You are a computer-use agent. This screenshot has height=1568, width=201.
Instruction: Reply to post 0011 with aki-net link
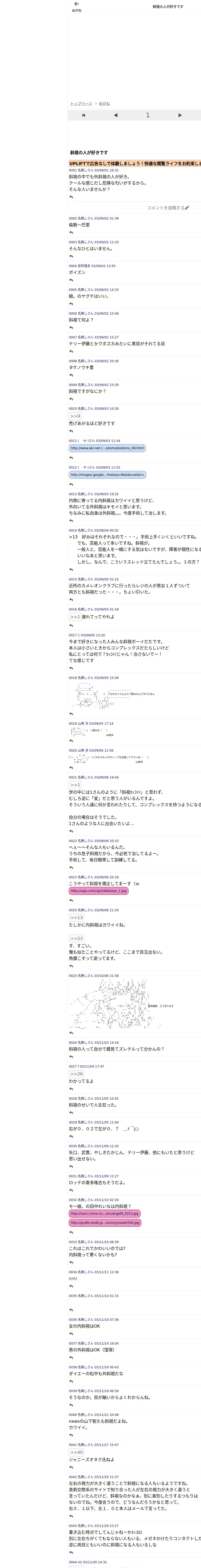pos(71,458)
